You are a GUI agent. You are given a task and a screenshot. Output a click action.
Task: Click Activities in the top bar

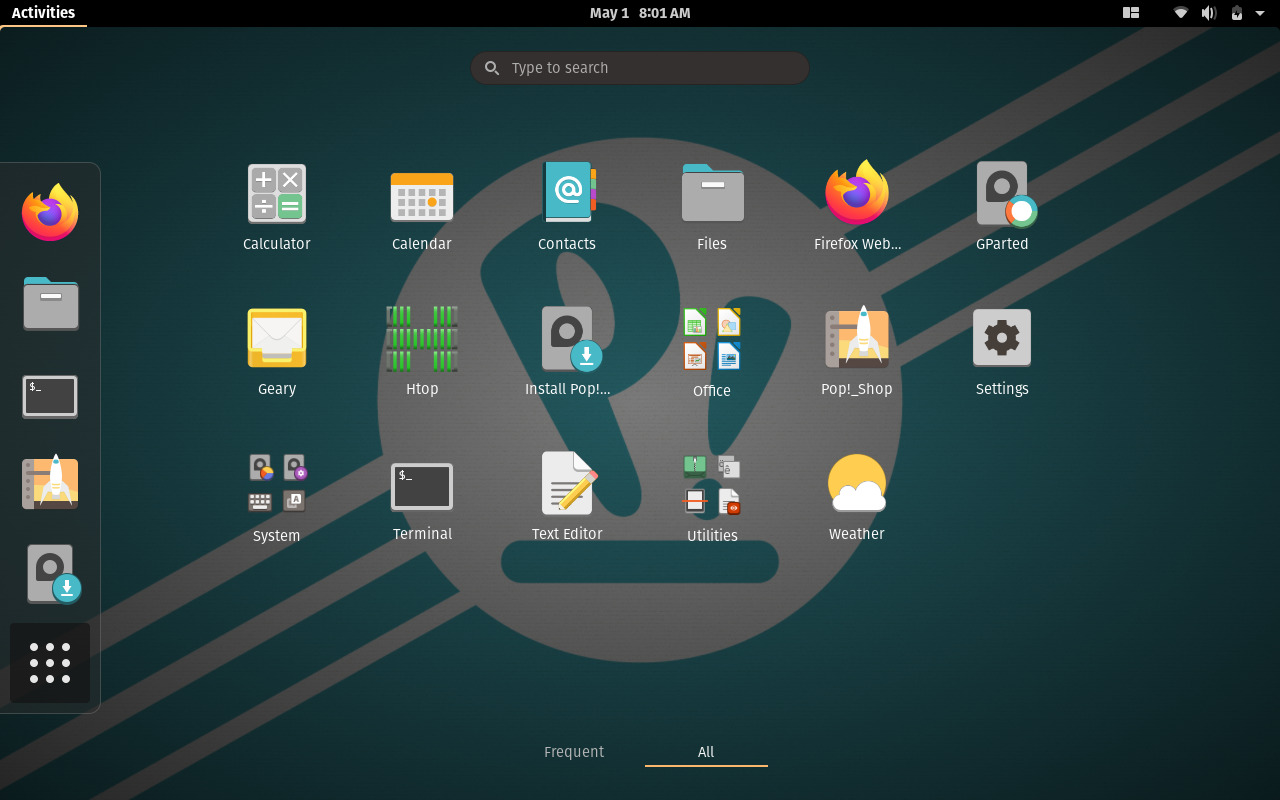(x=44, y=13)
